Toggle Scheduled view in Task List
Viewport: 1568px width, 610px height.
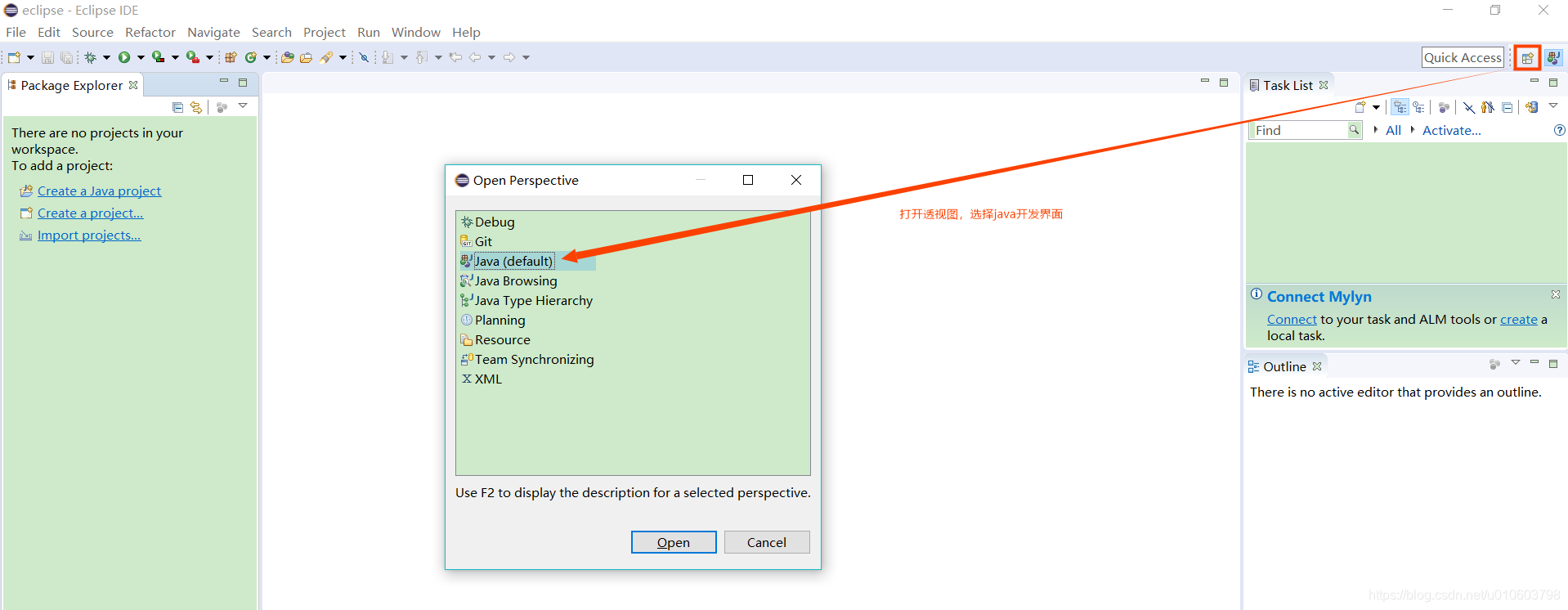pyautogui.click(x=1418, y=107)
